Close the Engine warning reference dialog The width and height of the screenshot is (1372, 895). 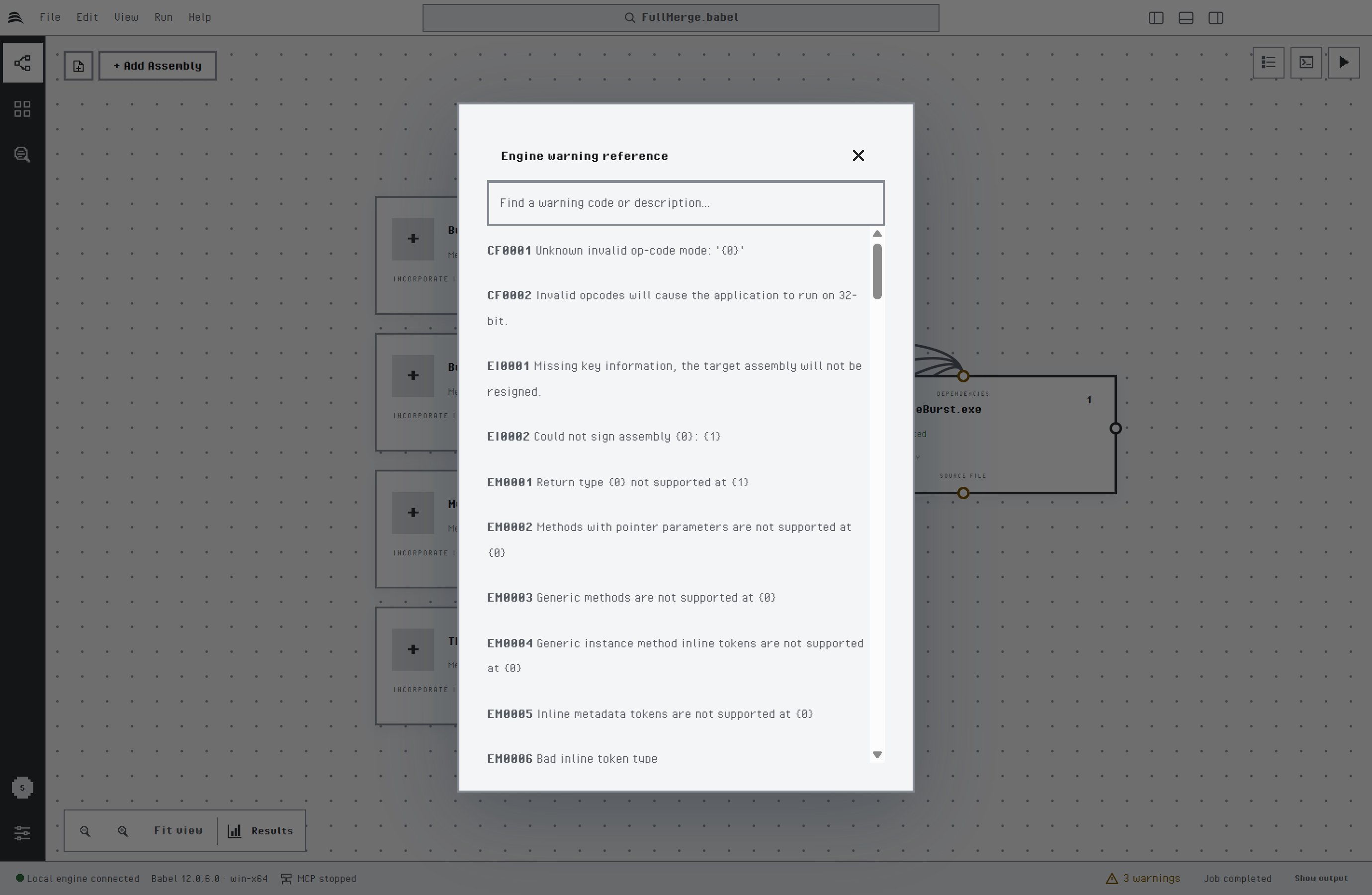click(x=858, y=156)
